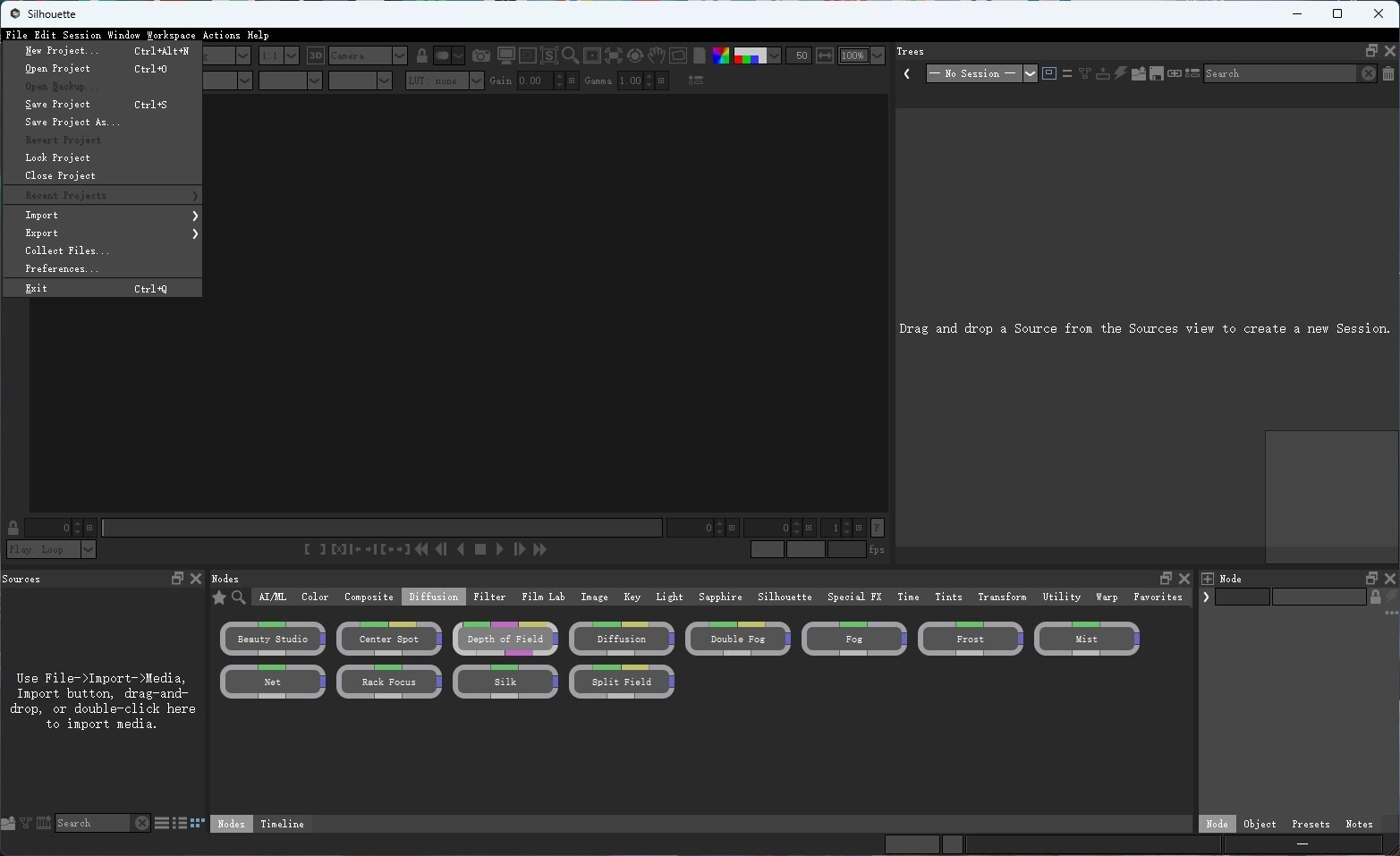Click the trash delete icon in Trees panel
The image size is (1400, 856).
1388,73
